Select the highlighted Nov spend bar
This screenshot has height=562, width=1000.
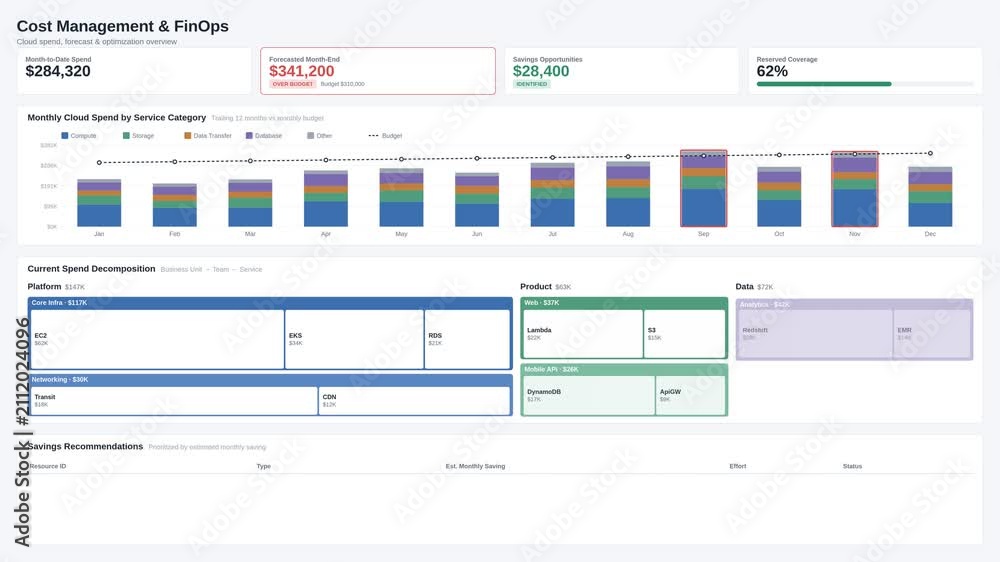pyautogui.click(x=855, y=189)
